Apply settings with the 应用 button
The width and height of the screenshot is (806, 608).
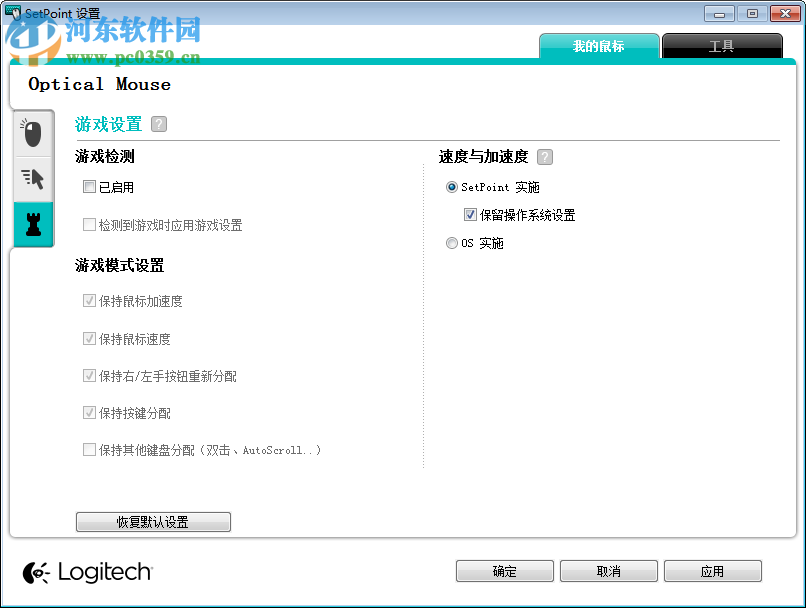click(x=713, y=571)
